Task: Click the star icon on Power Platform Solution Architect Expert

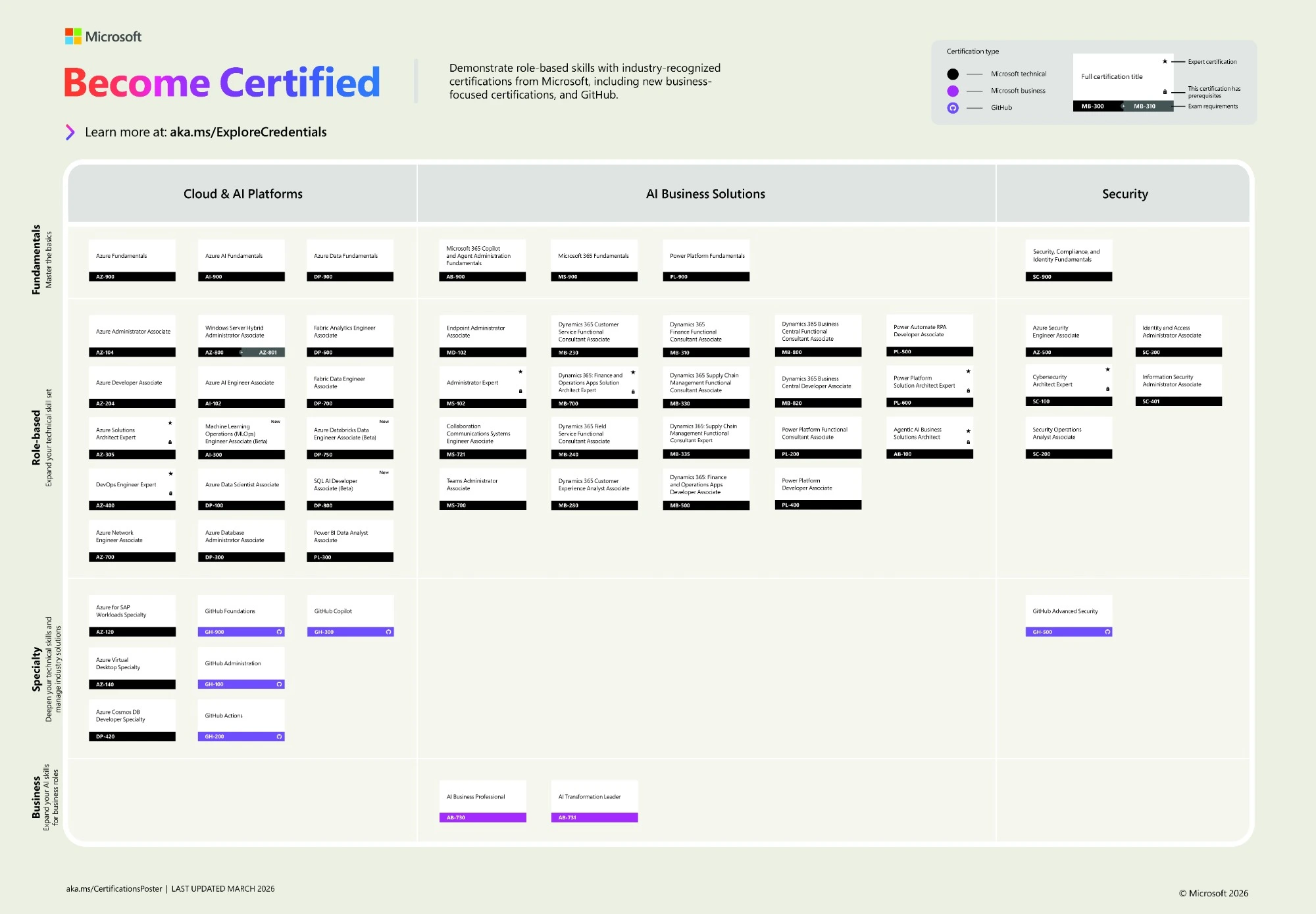Action: (x=968, y=370)
